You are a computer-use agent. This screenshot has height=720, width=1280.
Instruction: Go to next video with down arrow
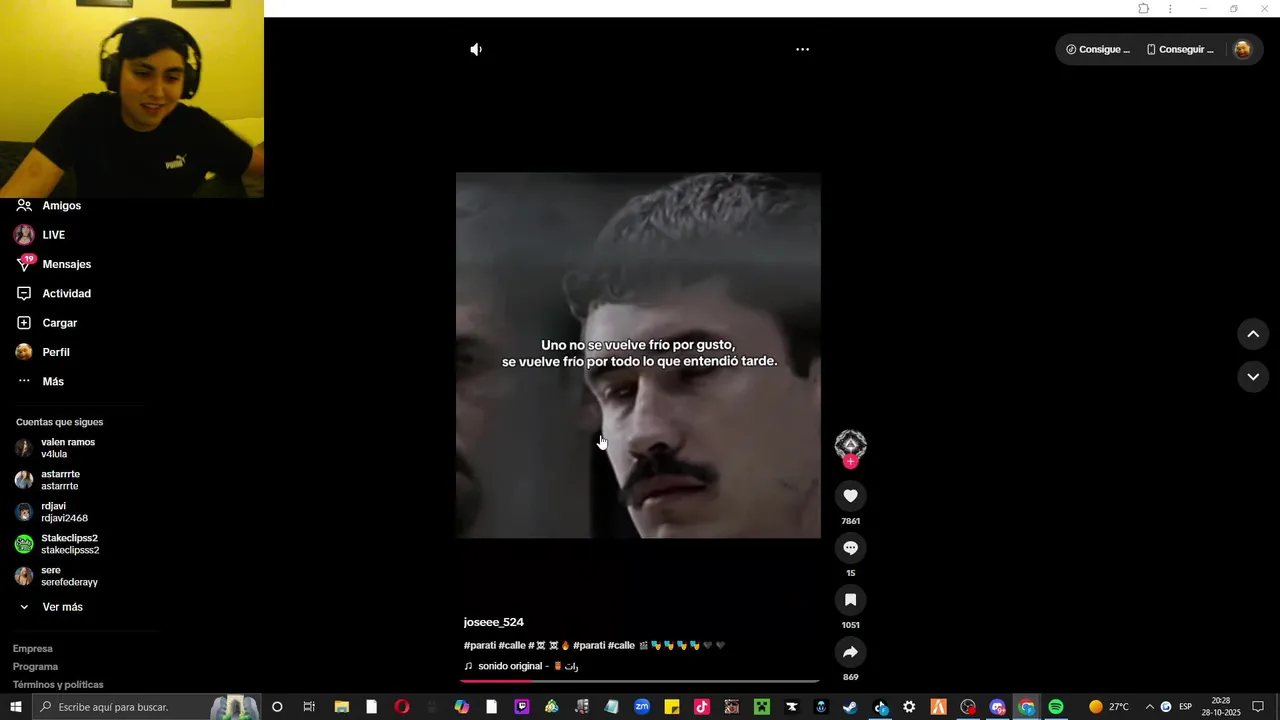point(1253,377)
